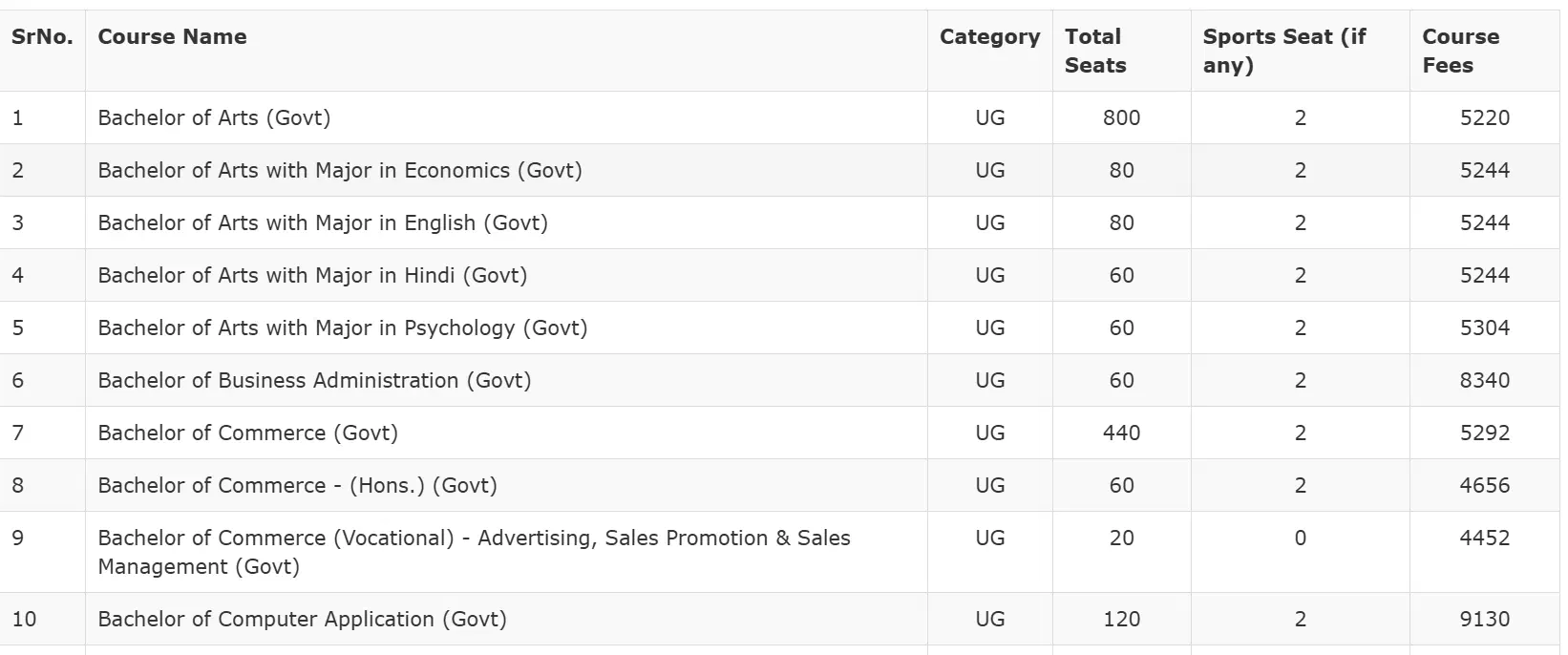1568x655 pixels.
Task: Click the Sports Seat column header
Action: coord(1284,51)
